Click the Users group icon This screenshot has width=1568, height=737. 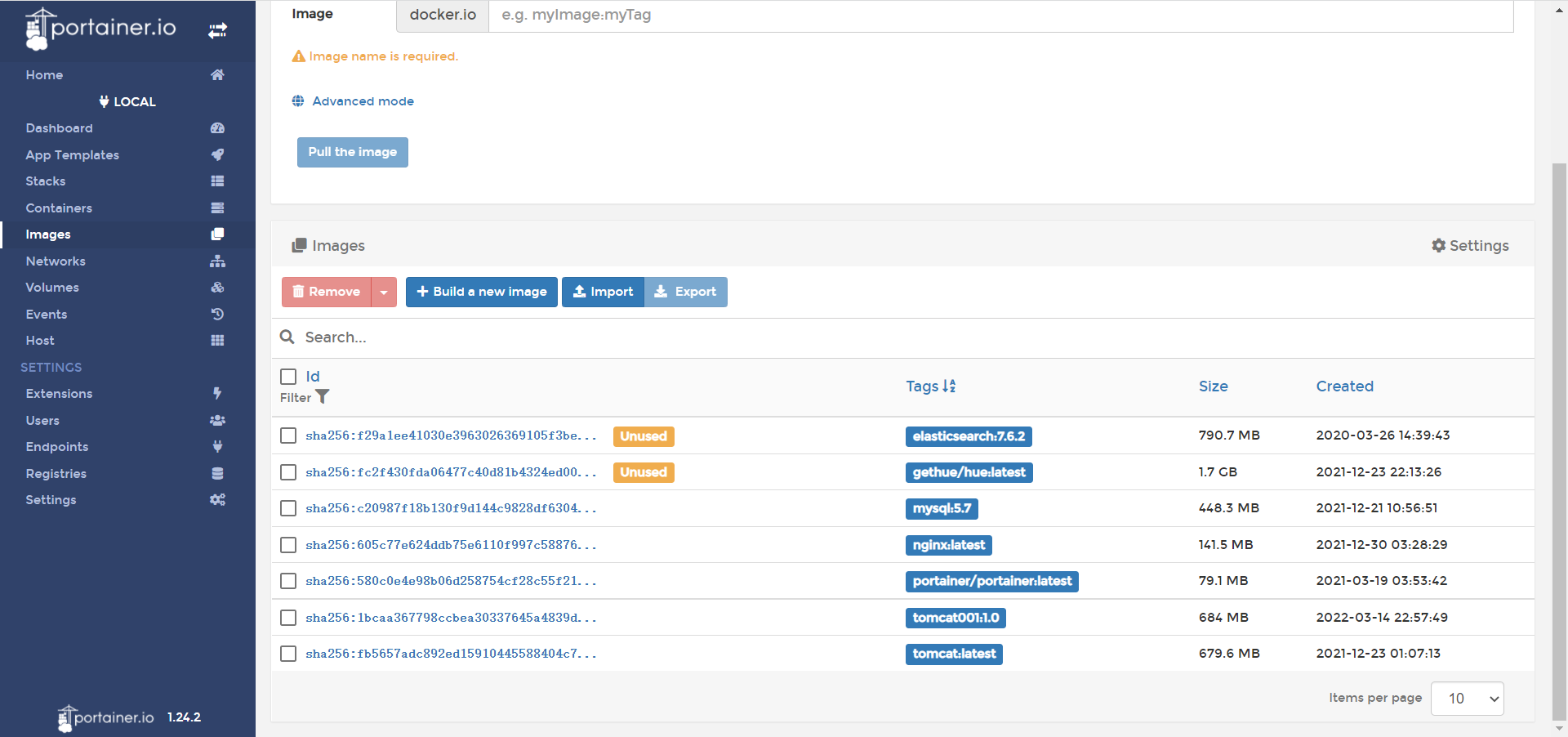point(217,420)
